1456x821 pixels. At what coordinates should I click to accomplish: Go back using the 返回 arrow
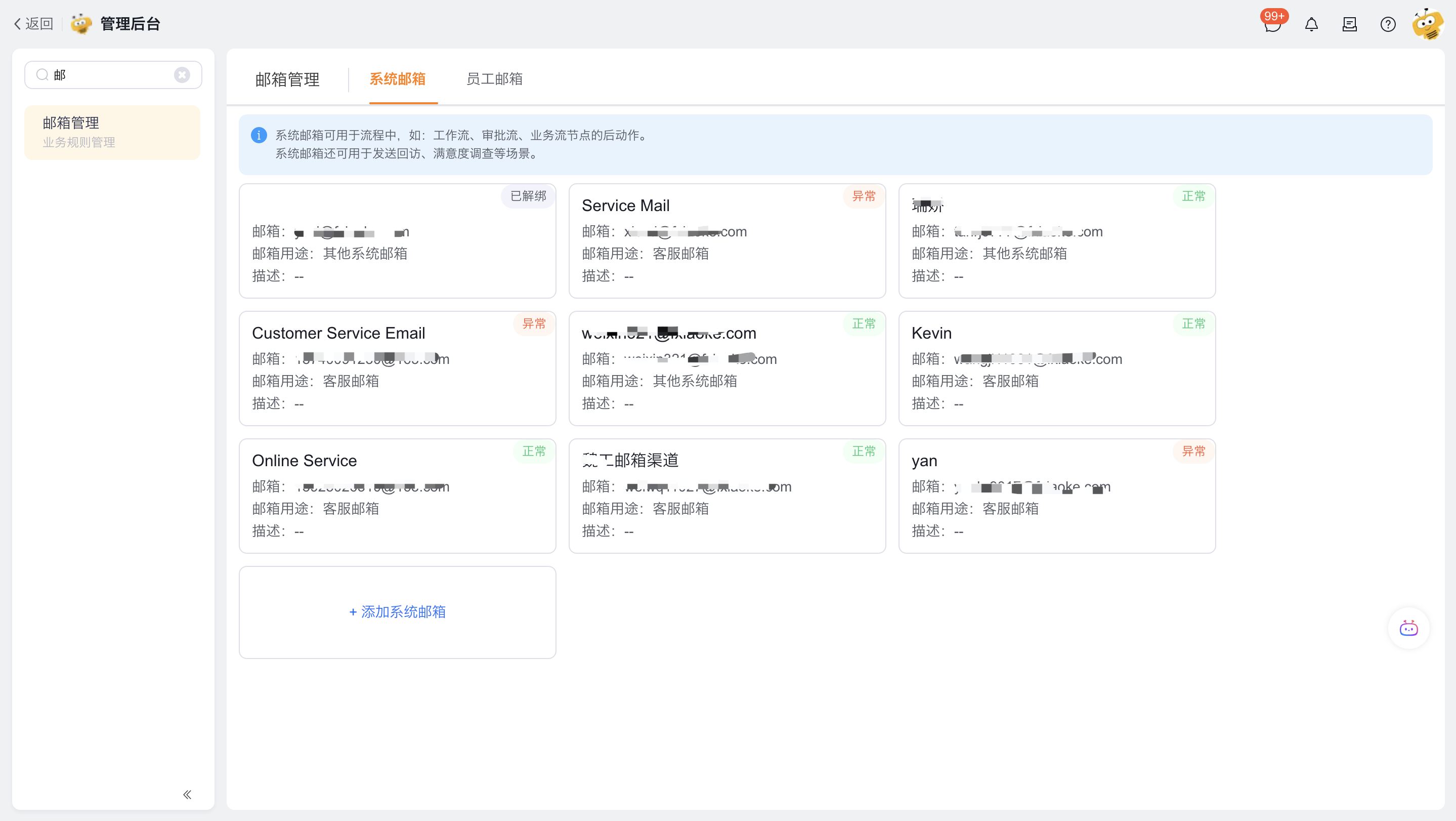tap(33, 24)
